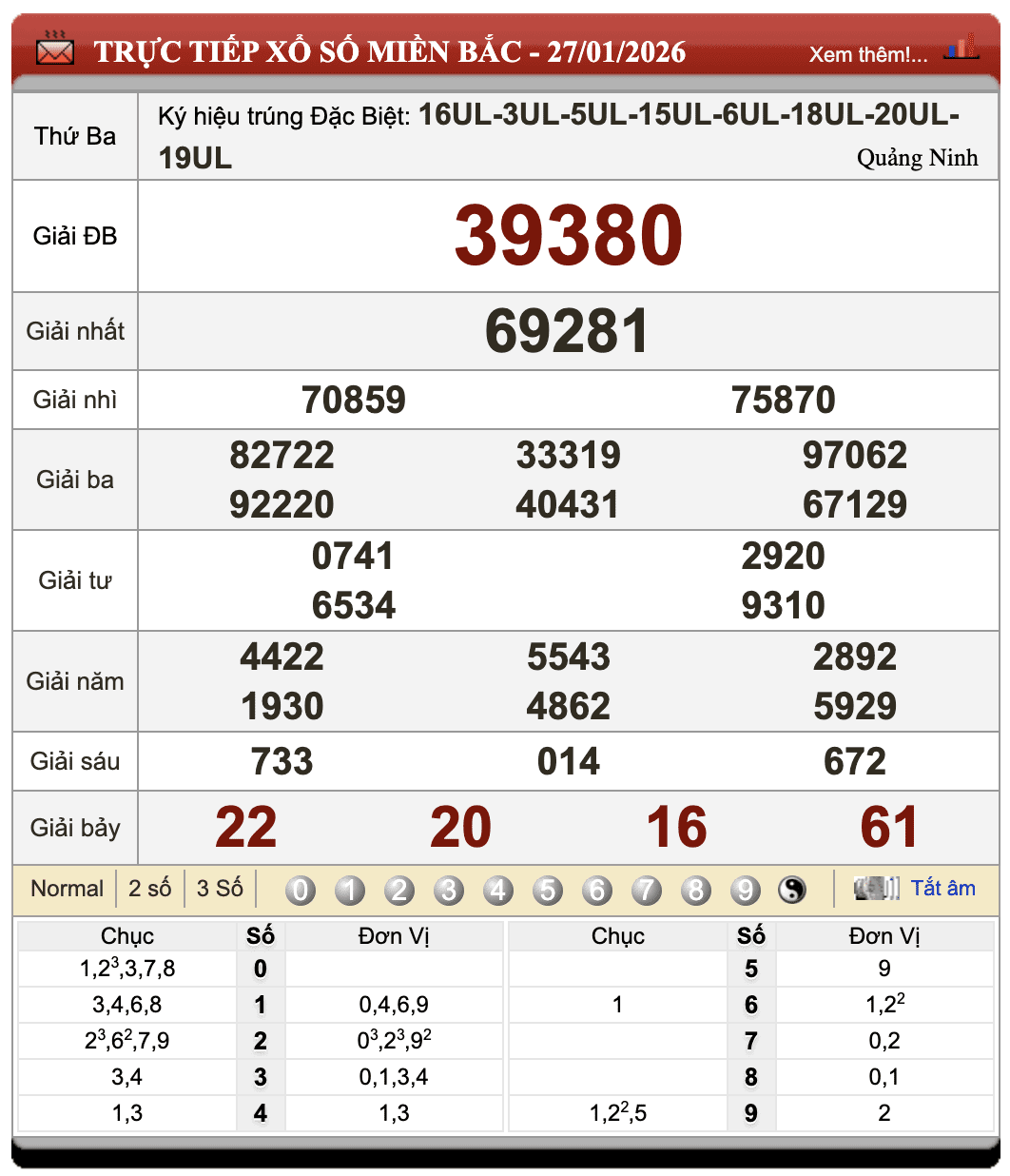Switch to Normal display mode

coord(67,889)
